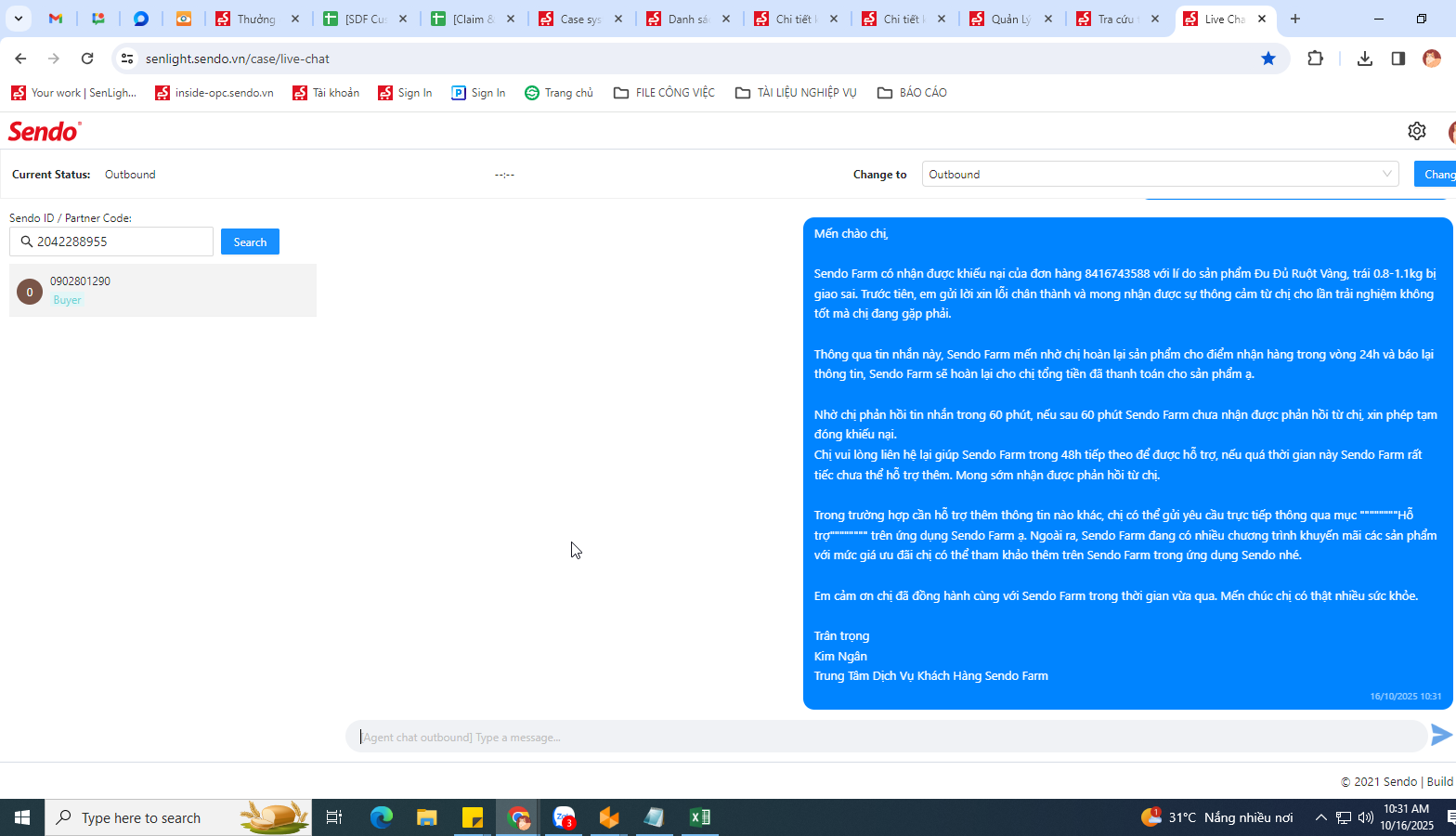
Task: Open Sticky Notes from taskbar
Action: [473, 817]
